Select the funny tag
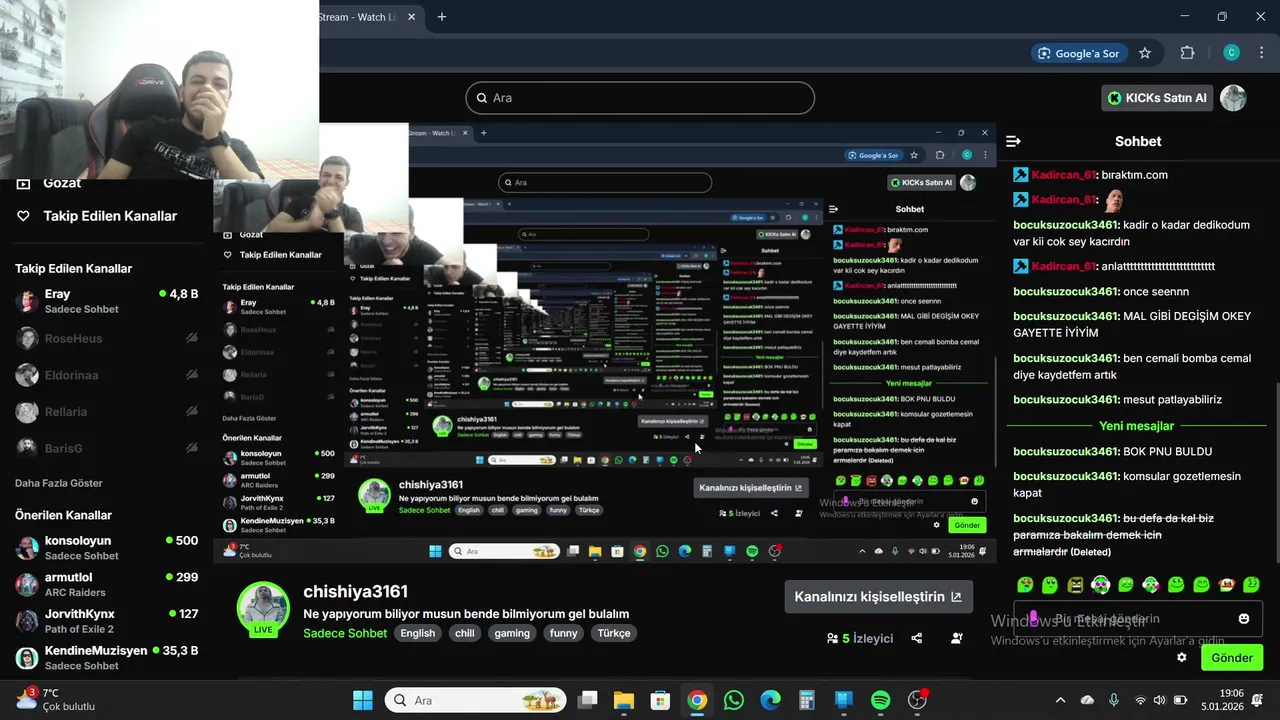 [x=564, y=633]
